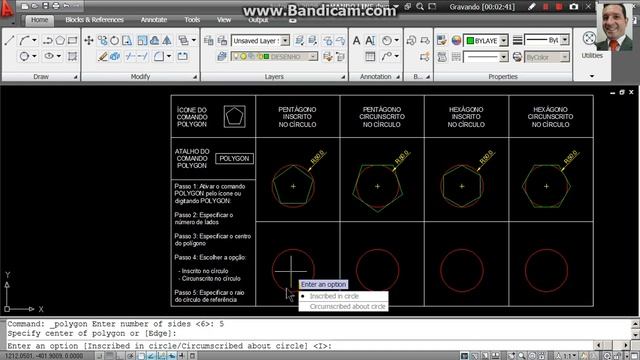640x360 pixels.
Task: Select the Ellipse tool
Action: point(49,56)
